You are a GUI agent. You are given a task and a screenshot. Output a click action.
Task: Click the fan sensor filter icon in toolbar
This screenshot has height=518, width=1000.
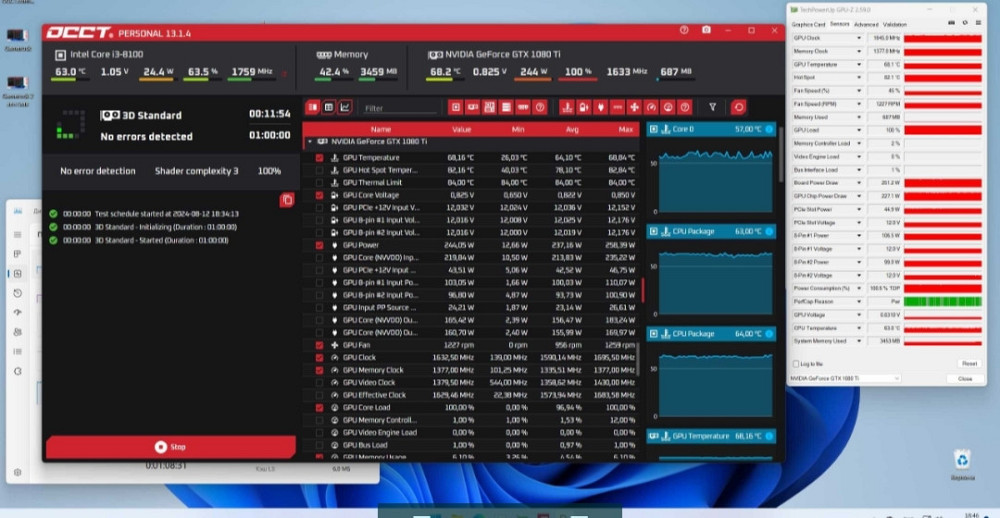[634, 107]
